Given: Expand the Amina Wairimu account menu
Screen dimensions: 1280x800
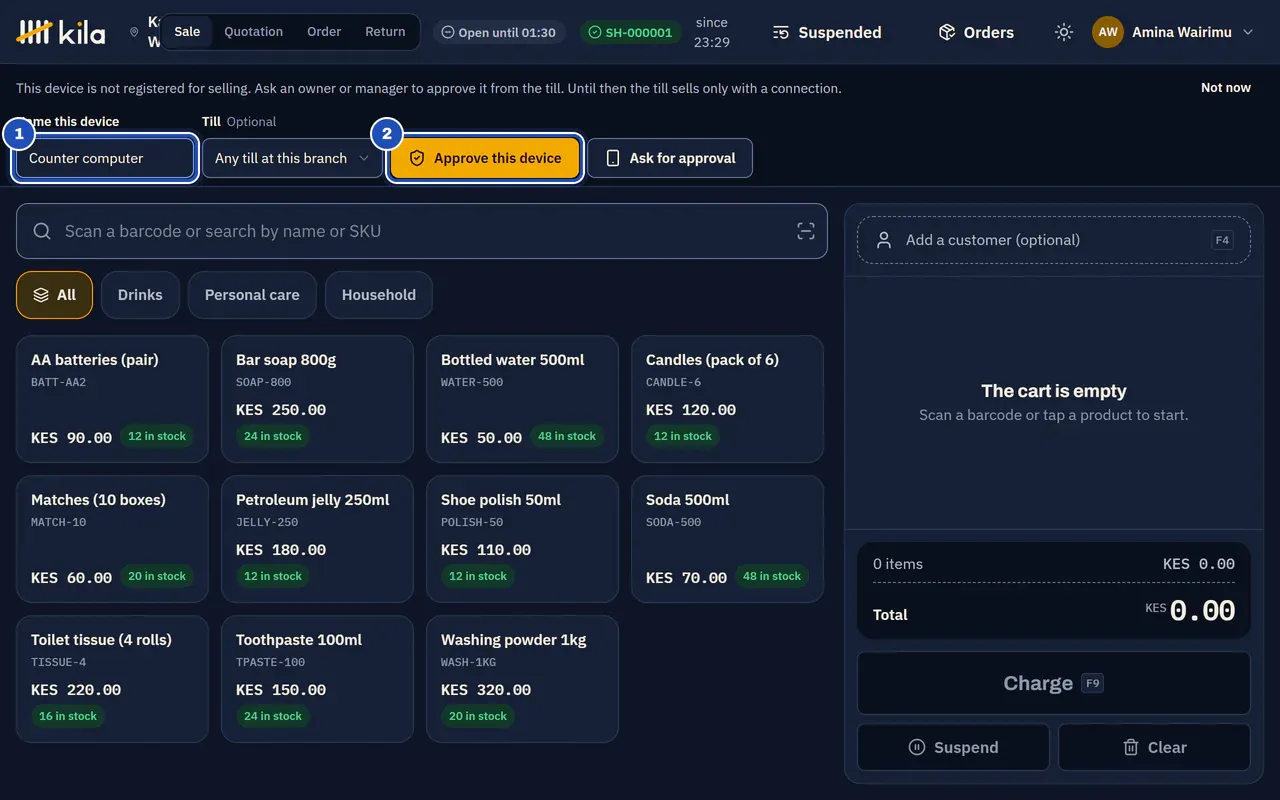Looking at the screenshot, I should pos(1174,32).
